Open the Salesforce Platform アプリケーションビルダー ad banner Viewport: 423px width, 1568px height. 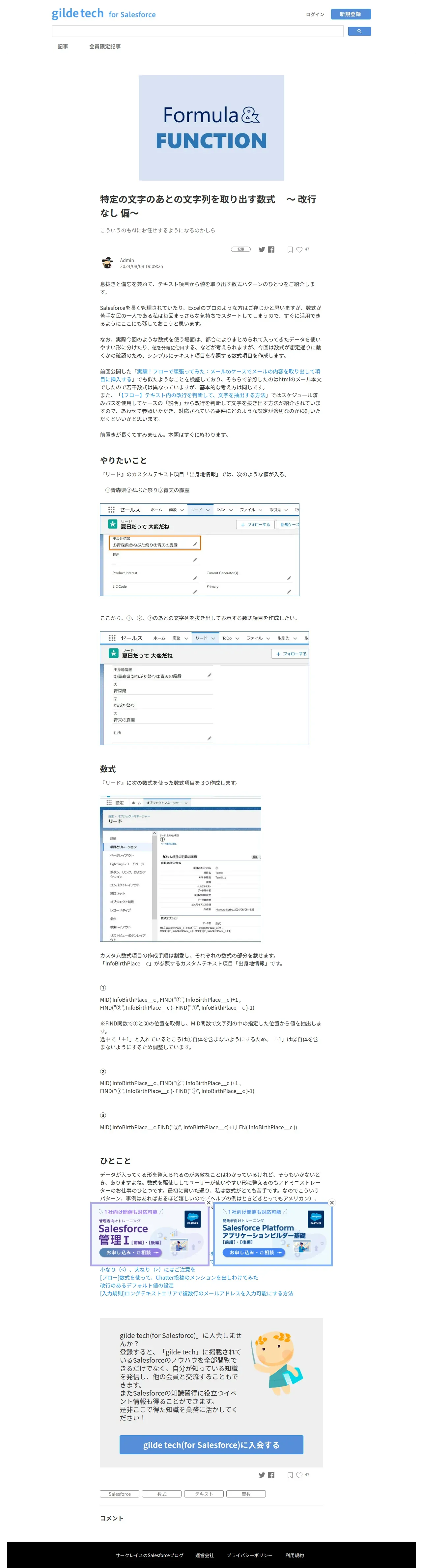click(273, 1234)
